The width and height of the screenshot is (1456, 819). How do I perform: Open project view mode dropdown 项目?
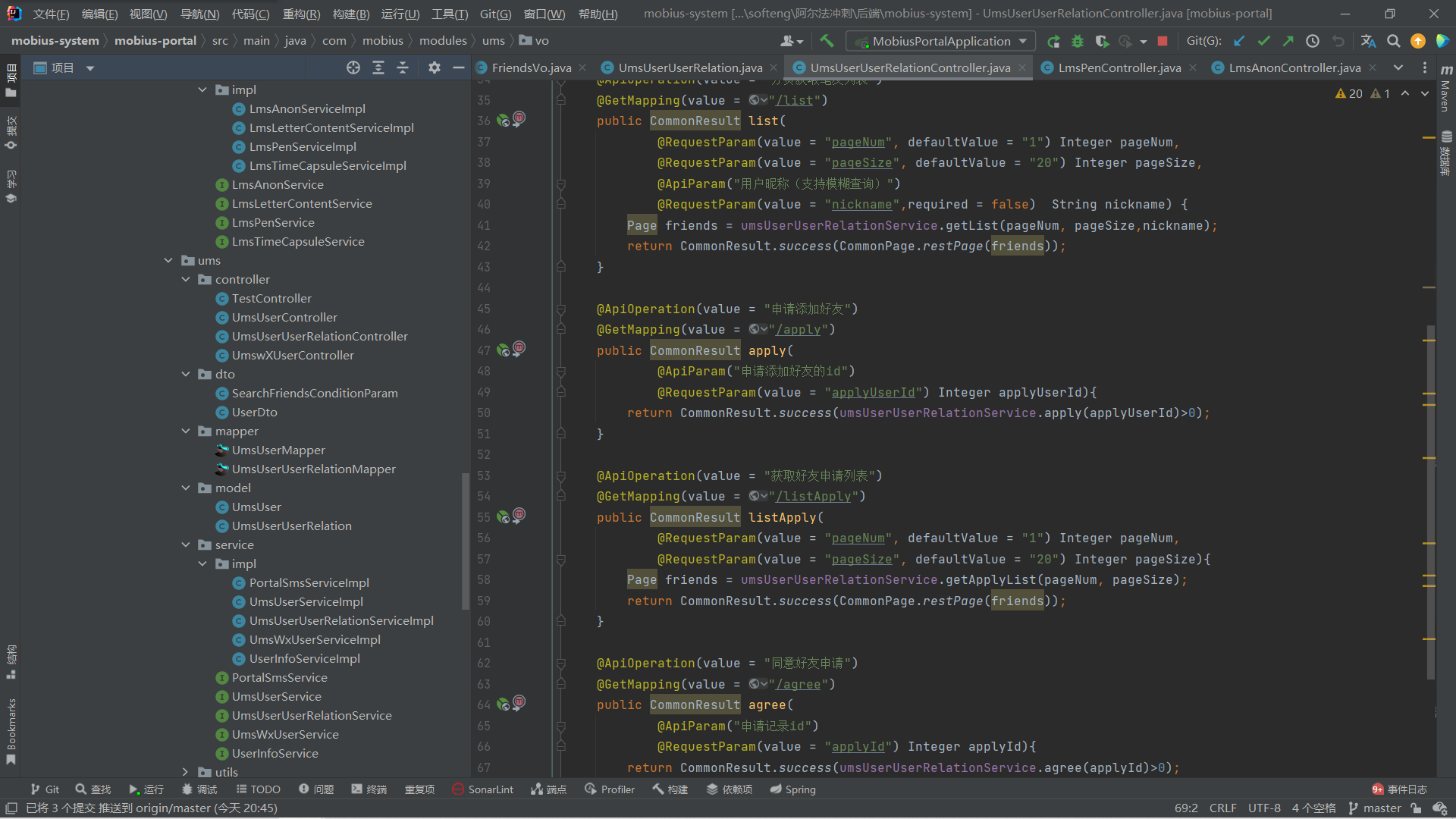(x=64, y=67)
